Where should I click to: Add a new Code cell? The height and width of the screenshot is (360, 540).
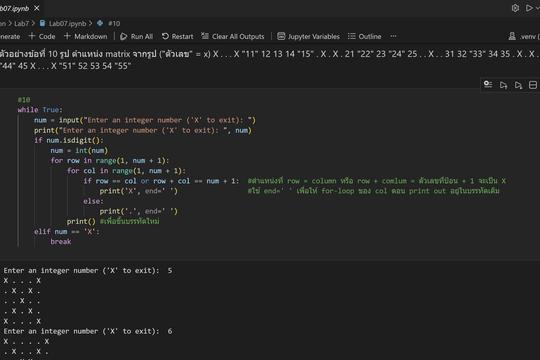[42, 36]
